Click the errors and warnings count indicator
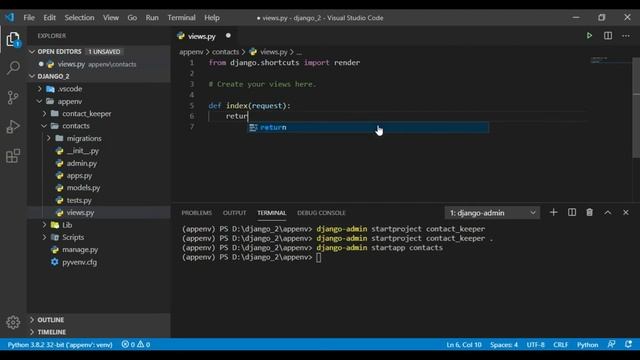The height and width of the screenshot is (360, 640). click(x=136, y=344)
